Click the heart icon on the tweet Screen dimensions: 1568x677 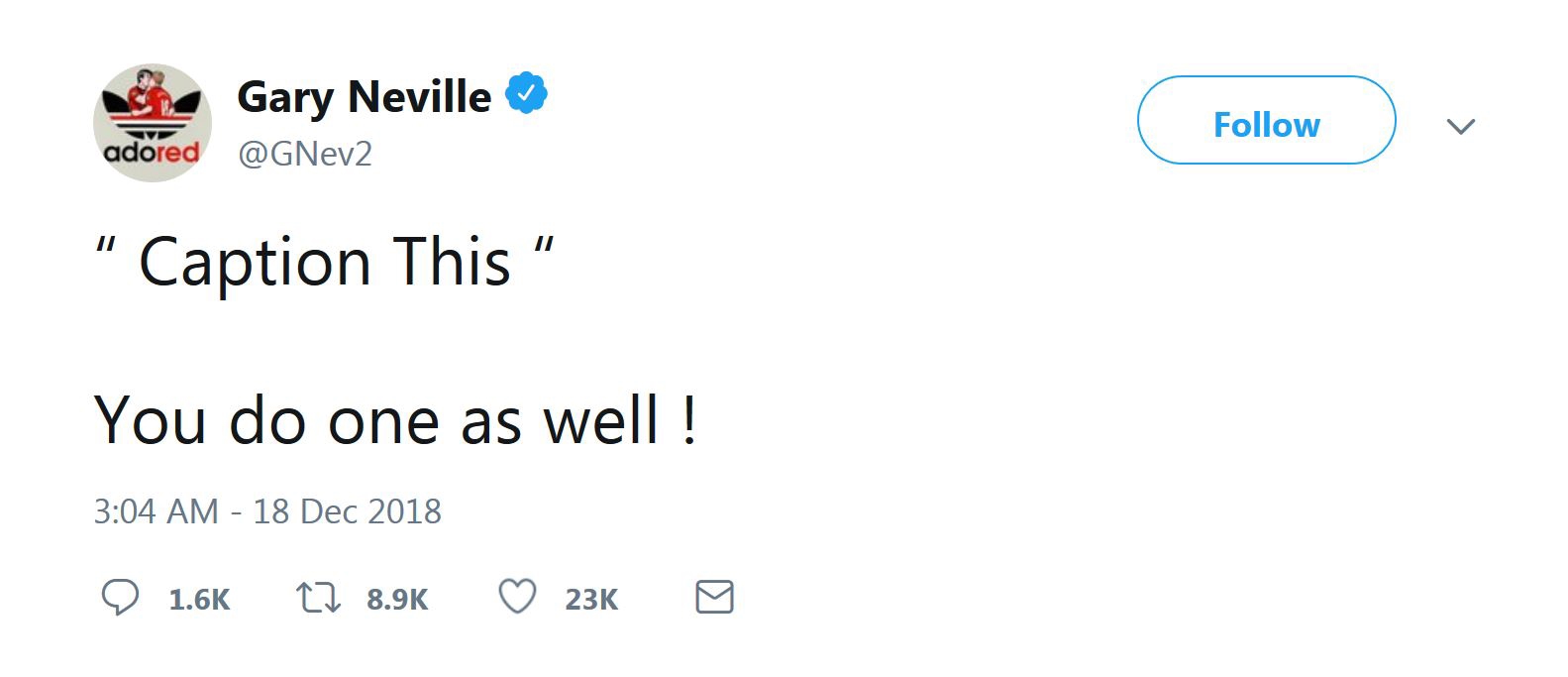point(517,597)
